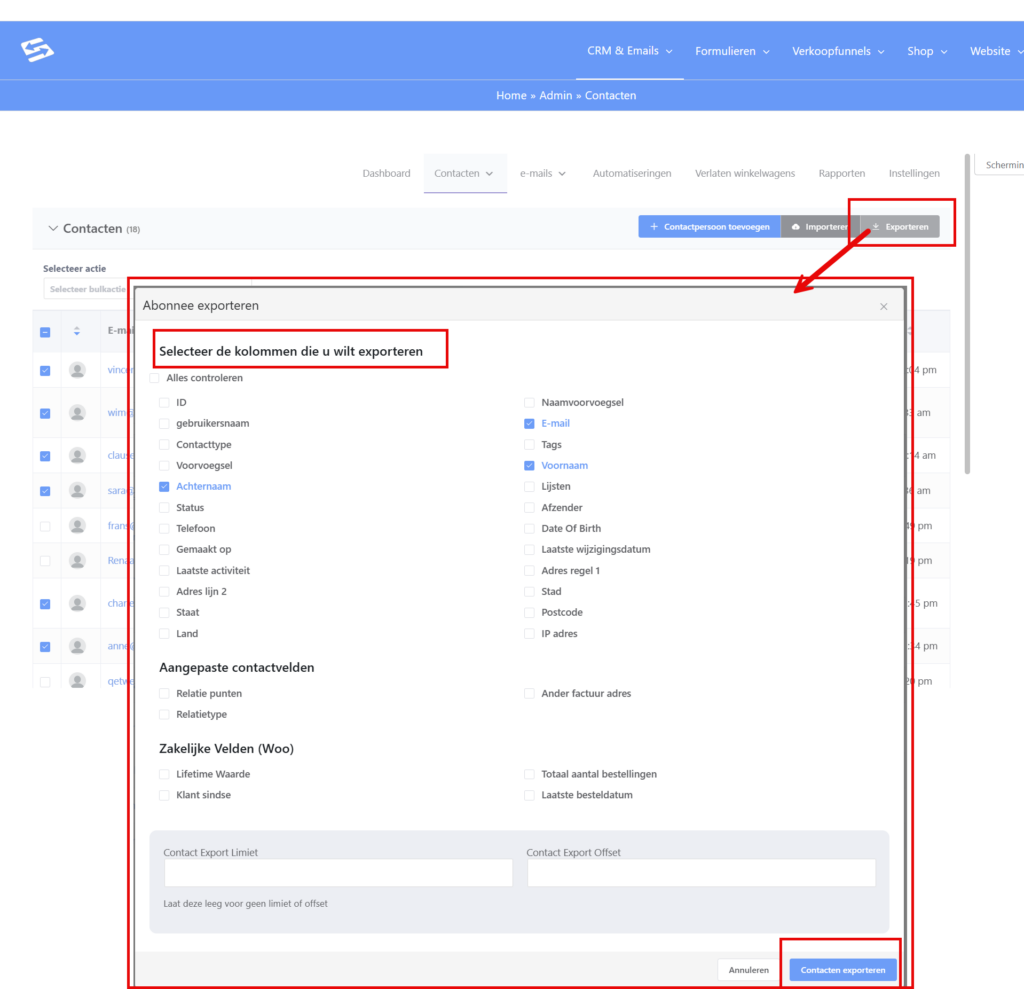Click the Contact Export Limiet field
1024x989 pixels.
(x=338, y=873)
